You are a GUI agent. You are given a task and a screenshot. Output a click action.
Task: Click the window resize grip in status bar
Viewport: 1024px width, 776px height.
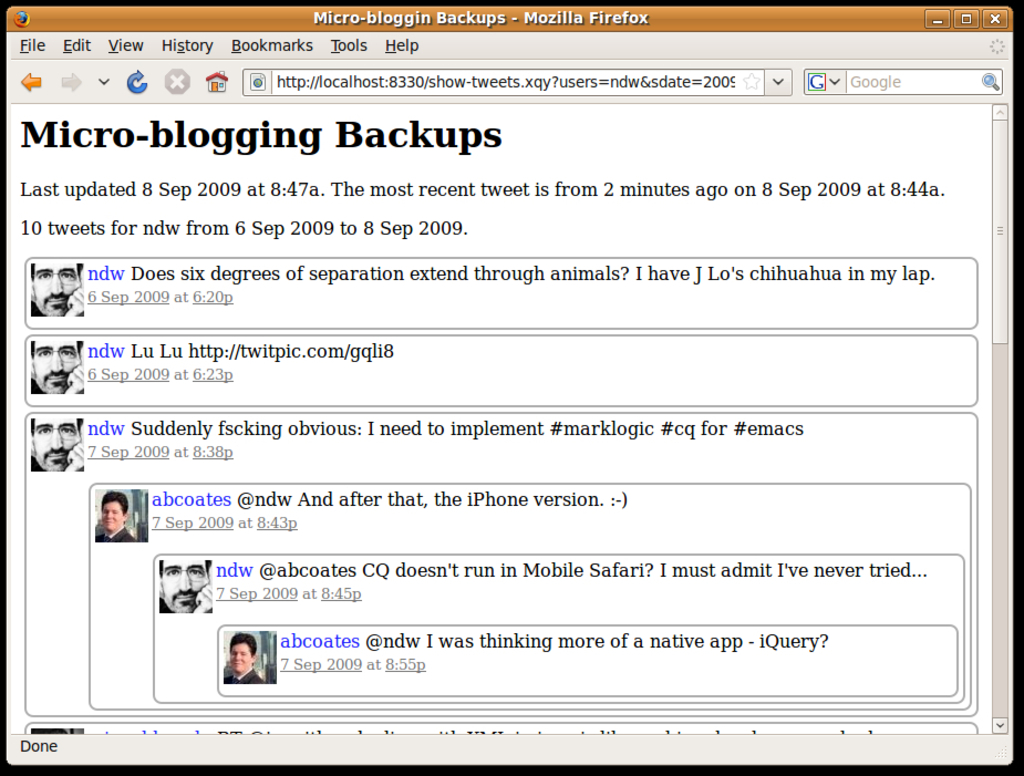coord(1000,752)
